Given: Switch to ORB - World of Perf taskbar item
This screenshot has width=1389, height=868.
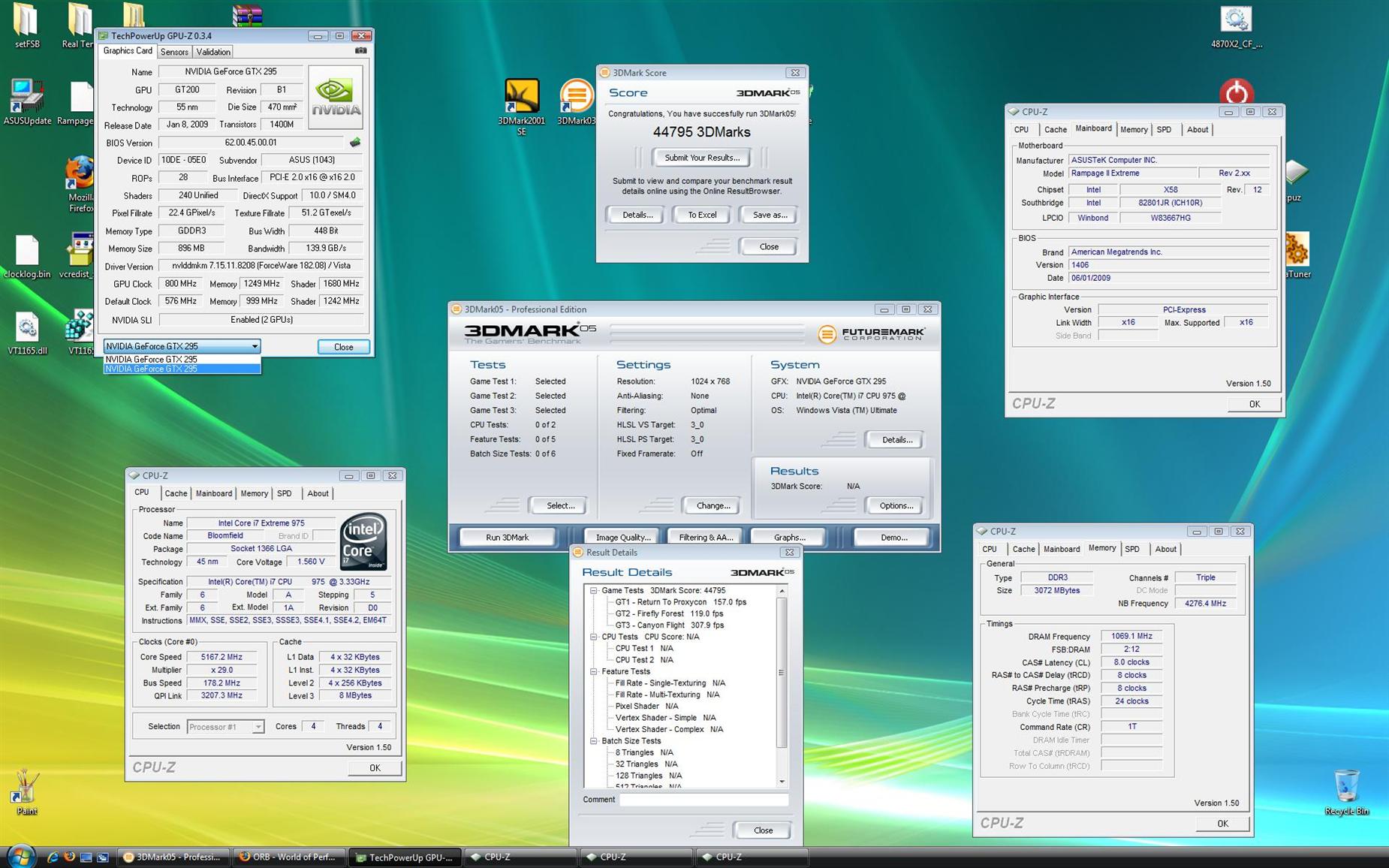Looking at the screenshot, I should pyautogui.click(x=290, y=857).
